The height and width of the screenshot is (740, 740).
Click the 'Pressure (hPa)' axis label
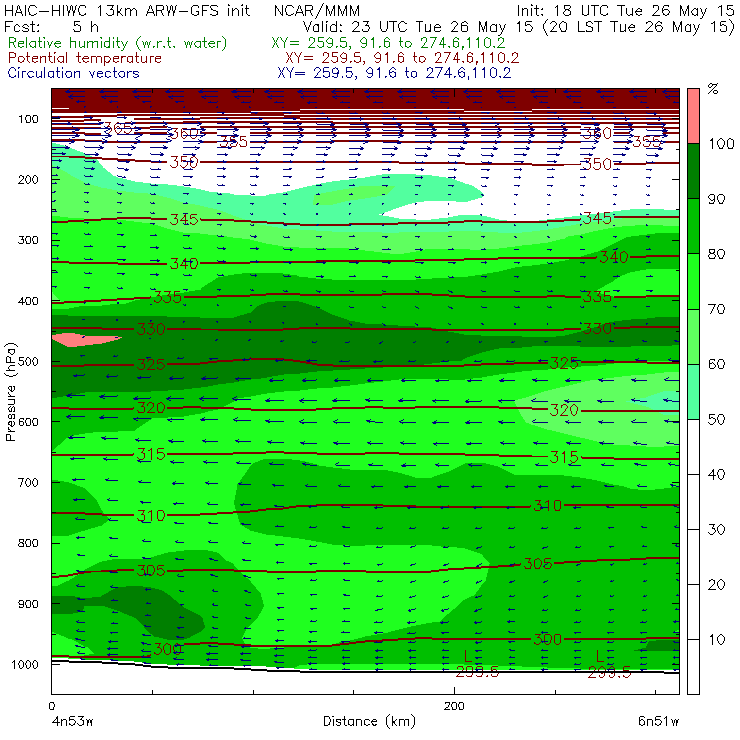click(11, 392)
